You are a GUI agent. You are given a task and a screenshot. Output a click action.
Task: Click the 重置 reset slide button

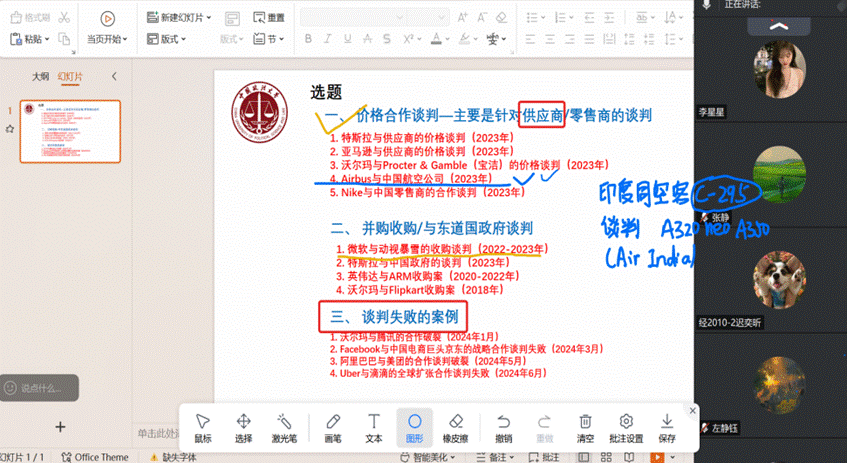(x=269, y=18)
